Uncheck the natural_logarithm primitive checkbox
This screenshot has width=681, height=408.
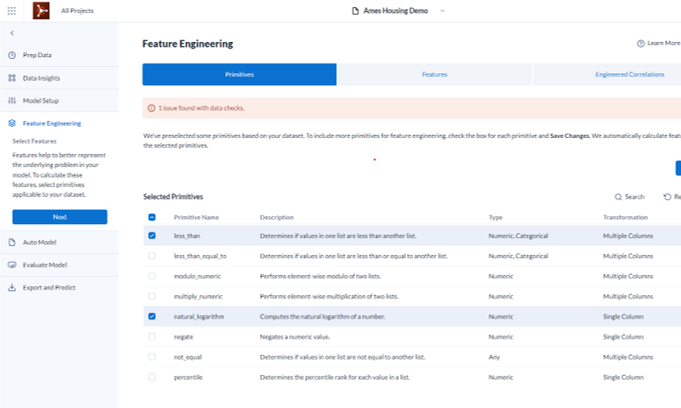pyautogui.click(x=152, y=316)
